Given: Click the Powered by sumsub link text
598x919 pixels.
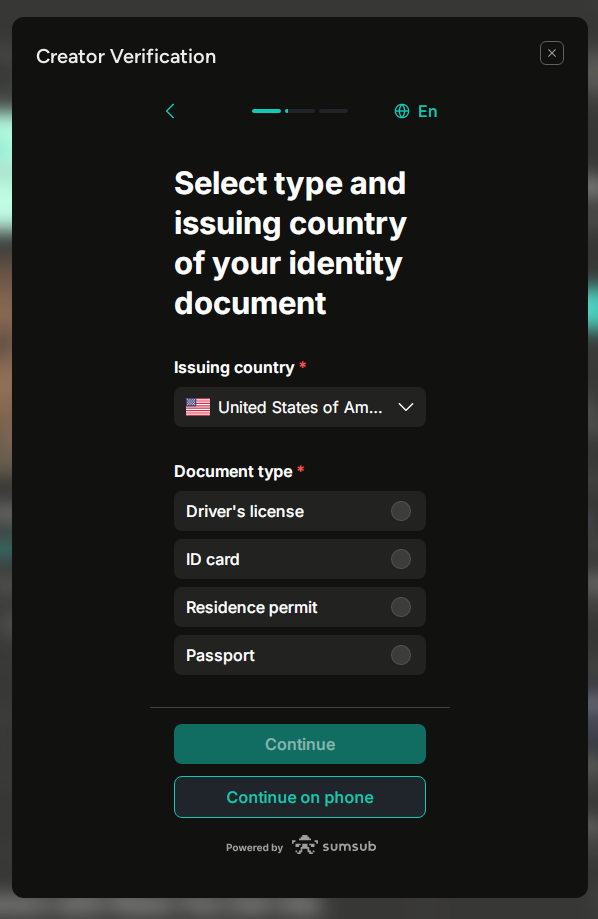Looking at the screenshot, I should point(301,846).
